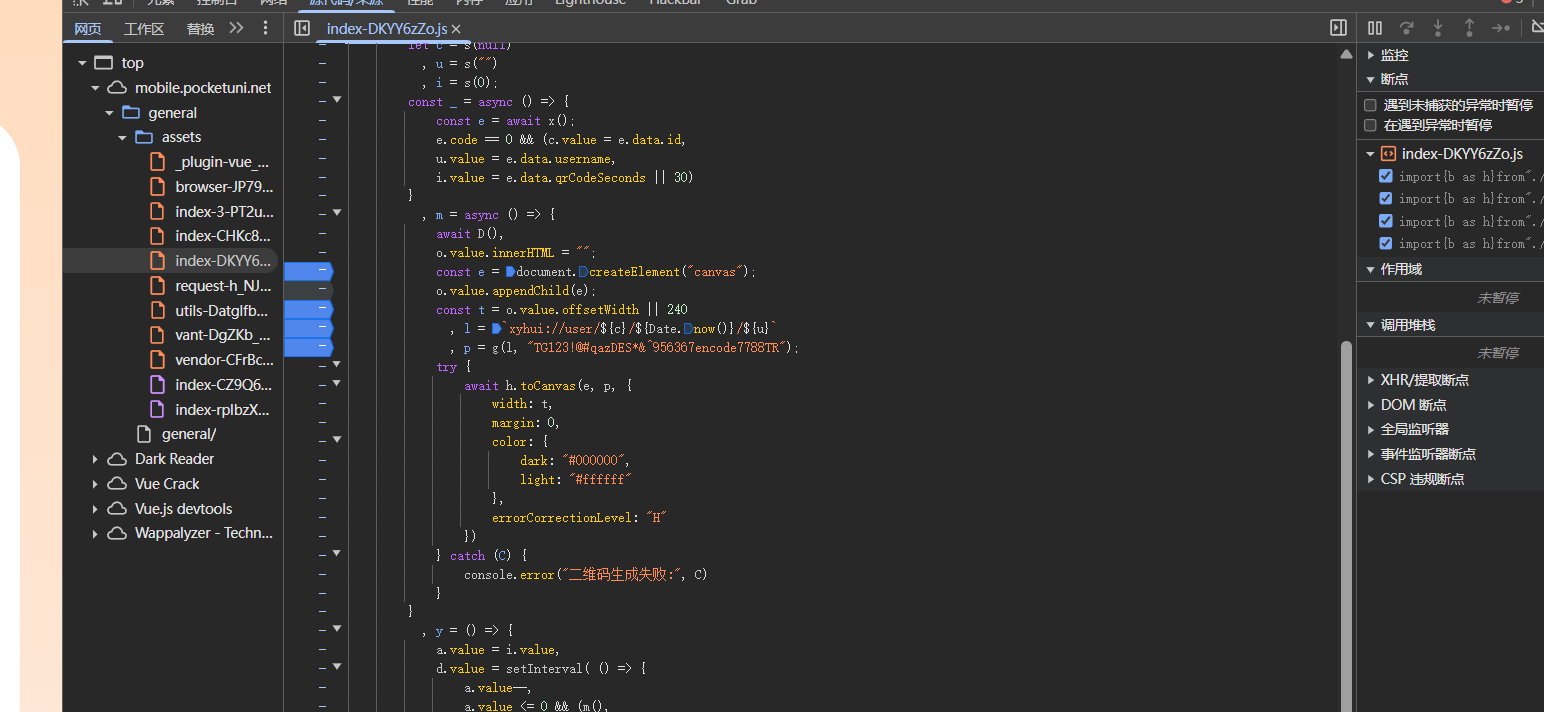Pause script execution in the debugger

(x=1375, y=28)
